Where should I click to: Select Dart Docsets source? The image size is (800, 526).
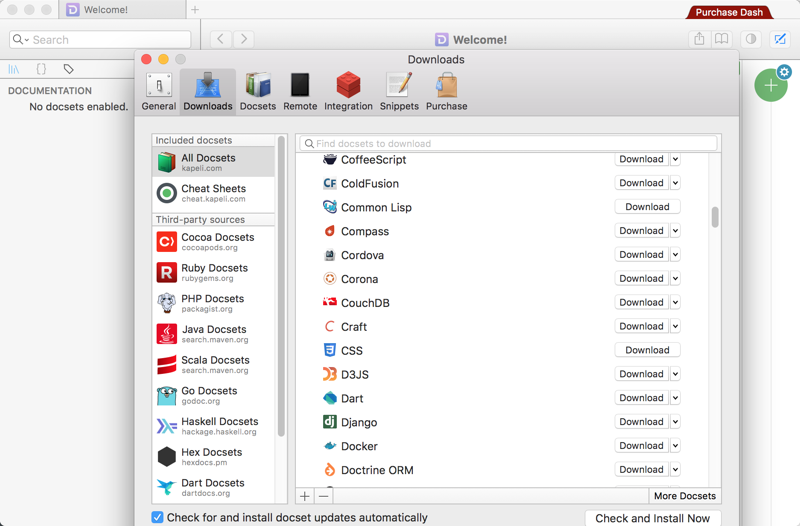[213, 487]
